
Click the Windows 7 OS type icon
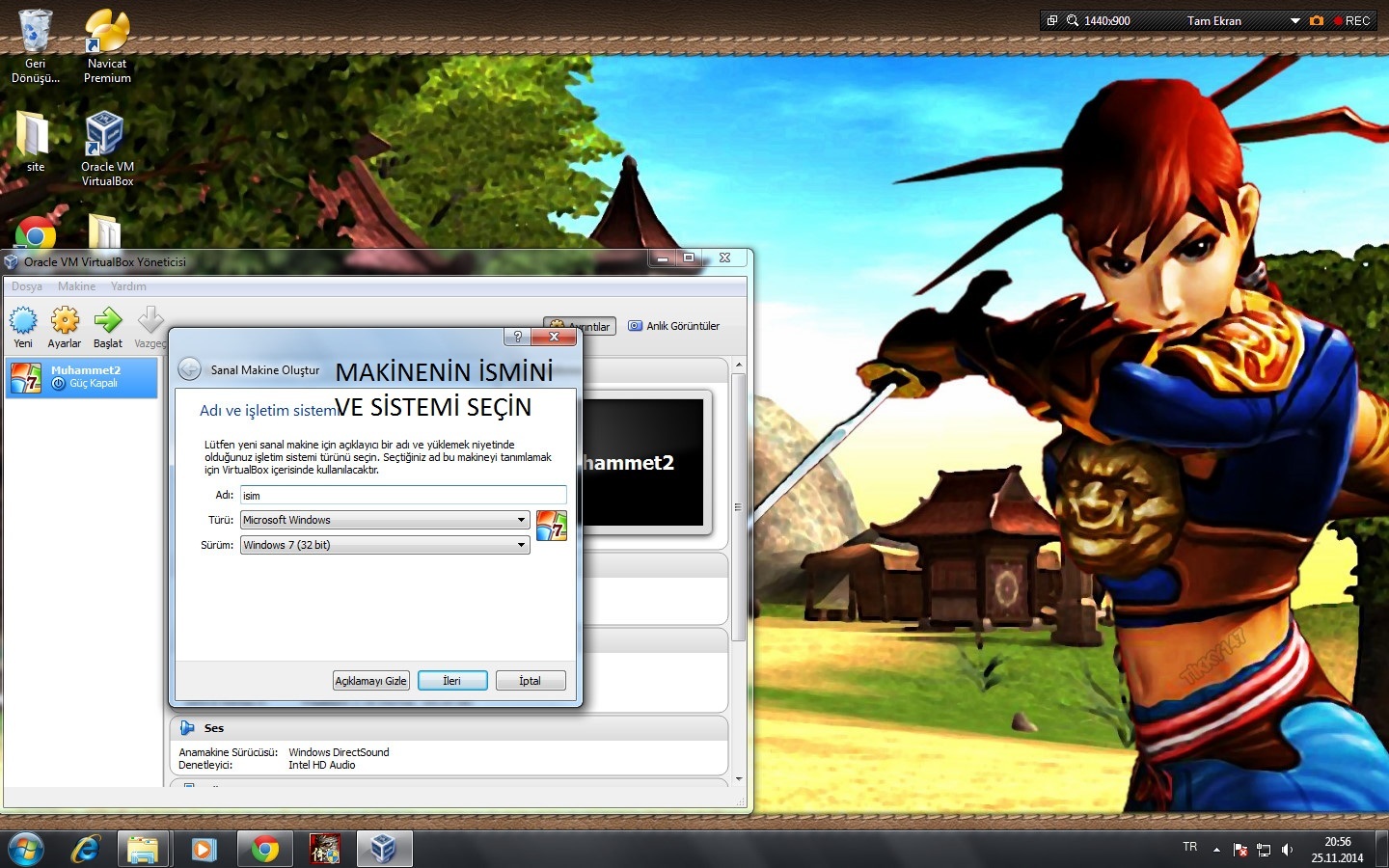coord(552,526)
